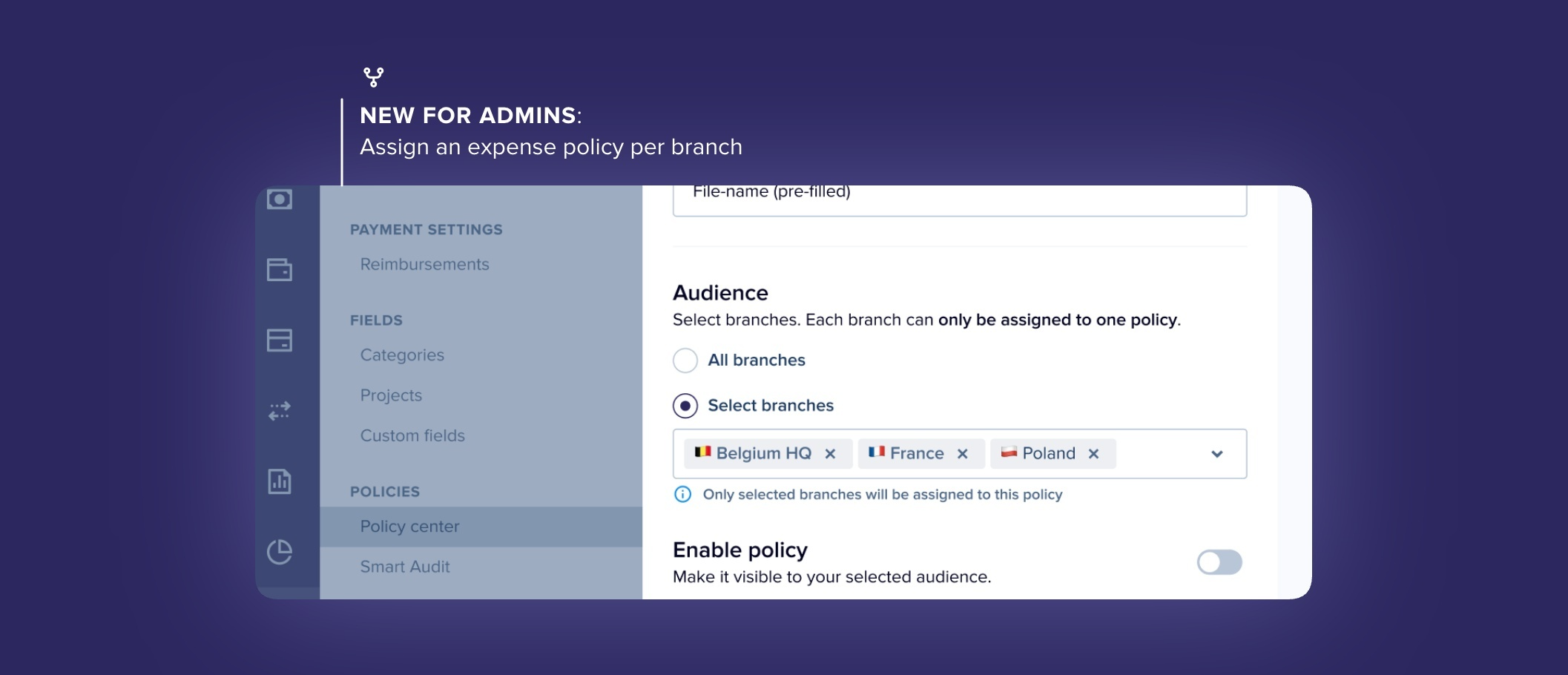The image size is (1568, 675).
Task: Click the card icon in sidebar
Action: [280, 340]
